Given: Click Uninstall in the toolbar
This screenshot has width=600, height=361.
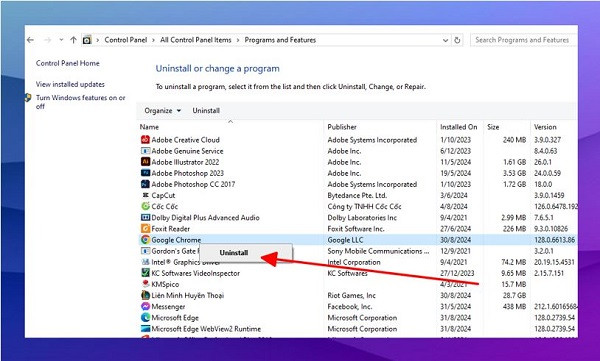Looking at the screenshot, I should click(206, 111).
